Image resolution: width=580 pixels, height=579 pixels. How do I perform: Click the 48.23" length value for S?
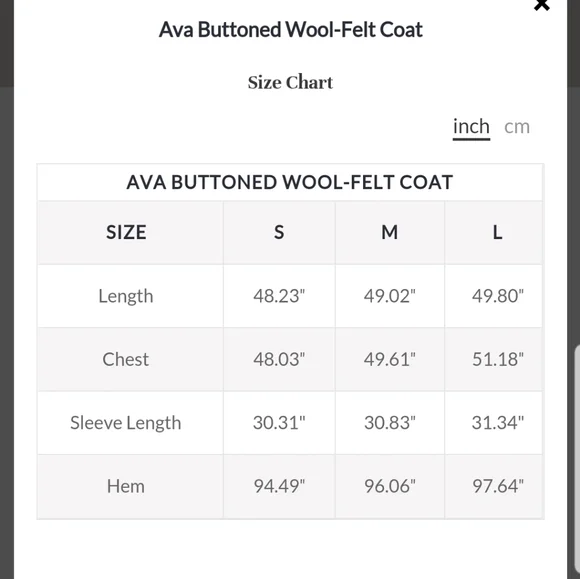click(279, 296)
